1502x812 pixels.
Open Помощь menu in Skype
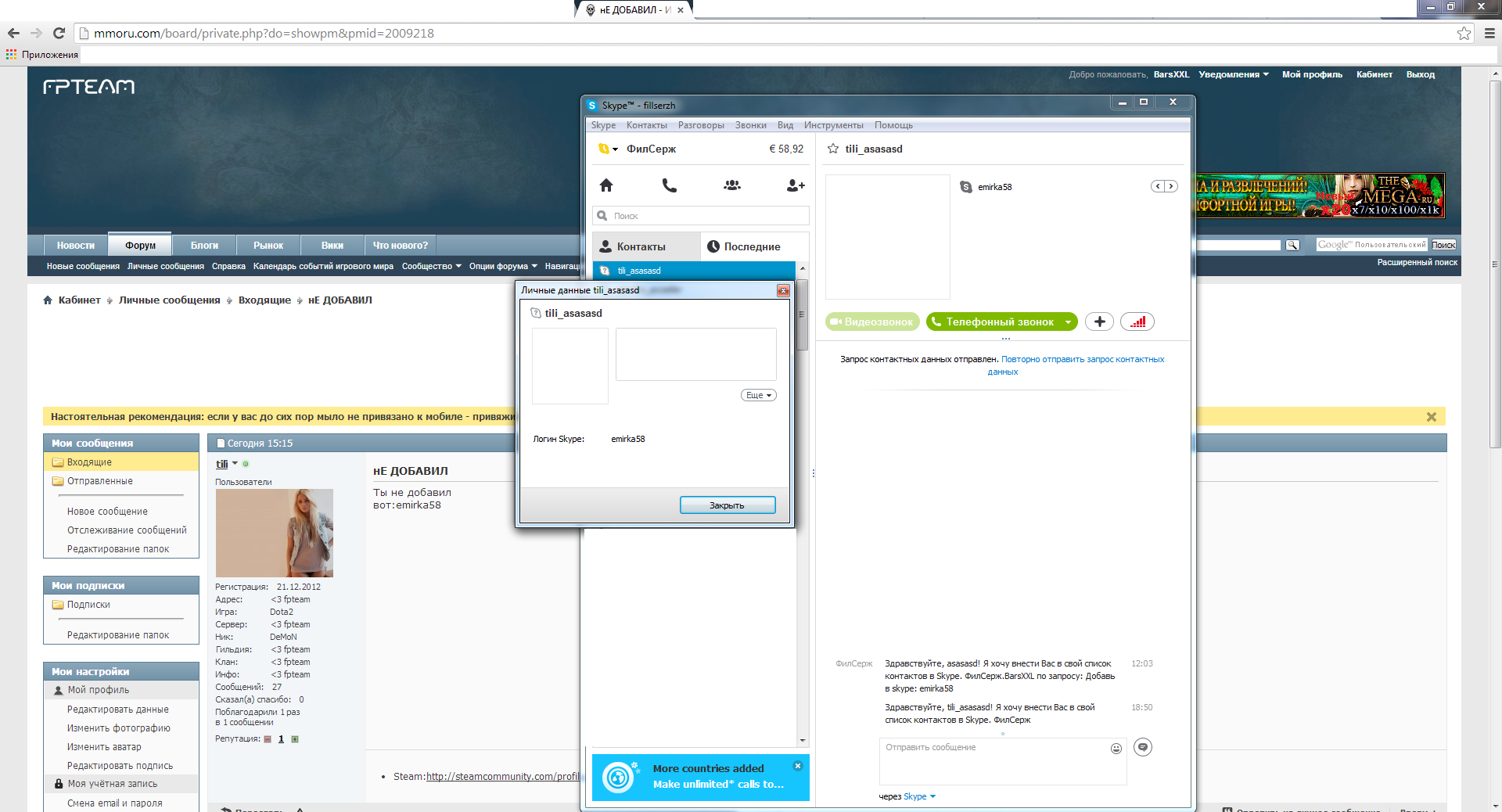(x=893, y=125)
